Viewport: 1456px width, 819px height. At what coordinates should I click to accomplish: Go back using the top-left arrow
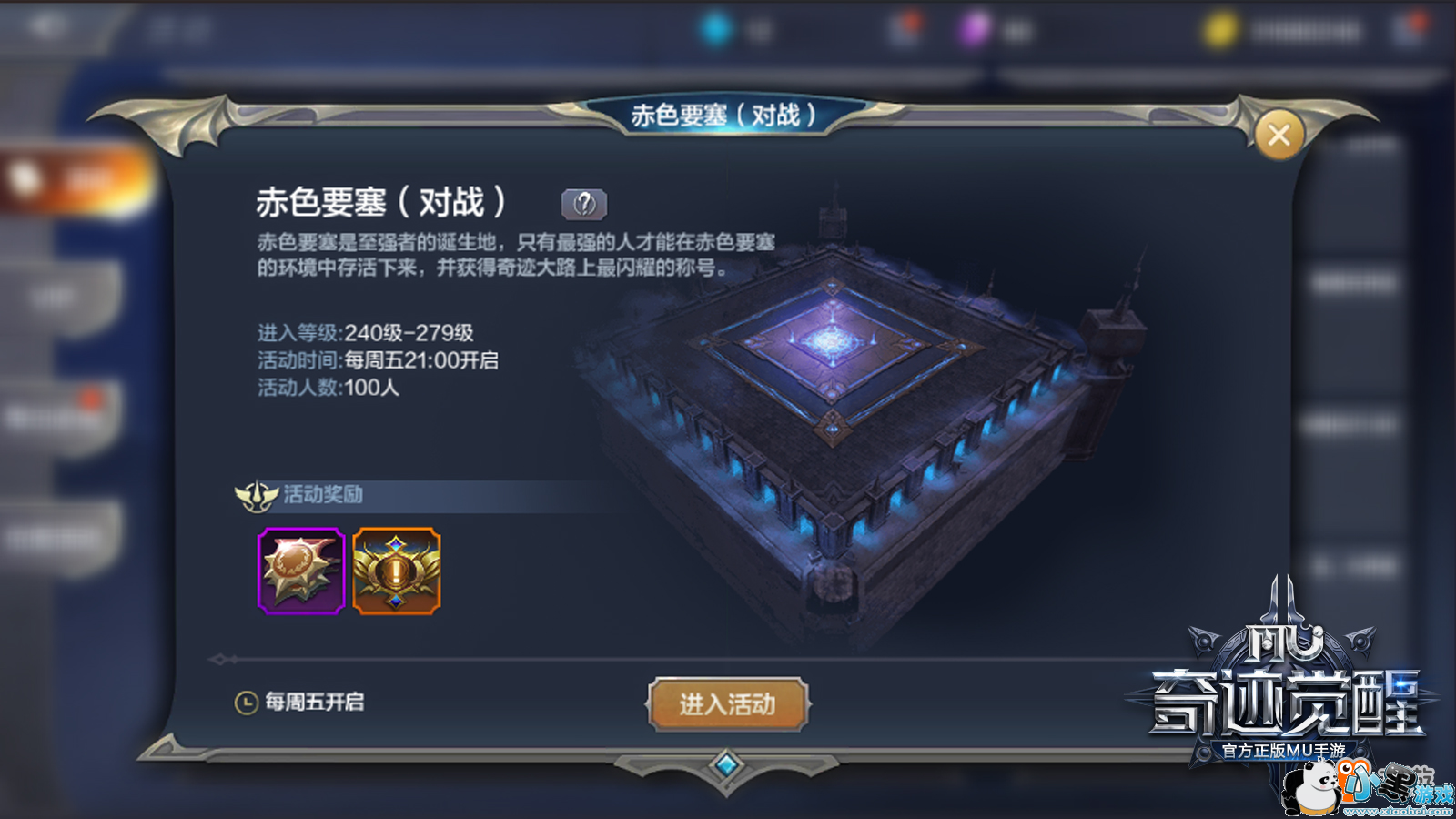click(45, 27)
